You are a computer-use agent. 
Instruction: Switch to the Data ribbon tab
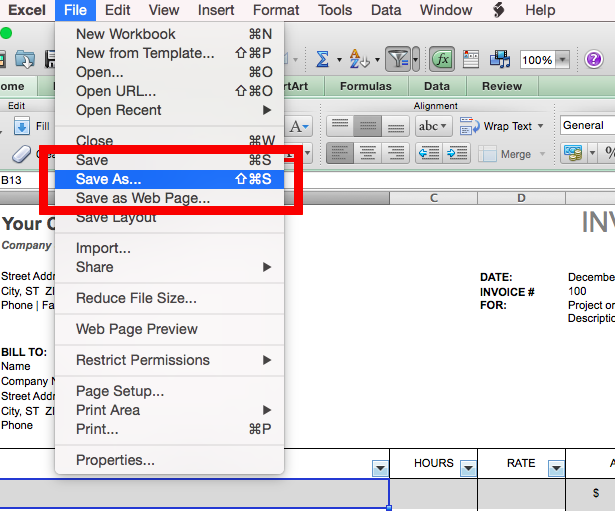[437, 86]
